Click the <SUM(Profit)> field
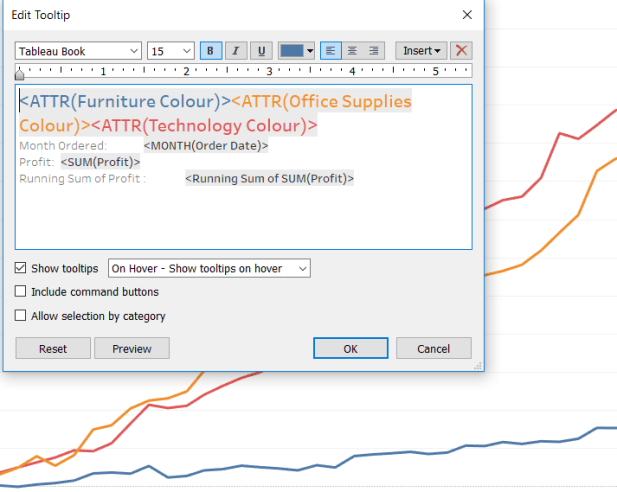617x492 pixels. [100, 162]
